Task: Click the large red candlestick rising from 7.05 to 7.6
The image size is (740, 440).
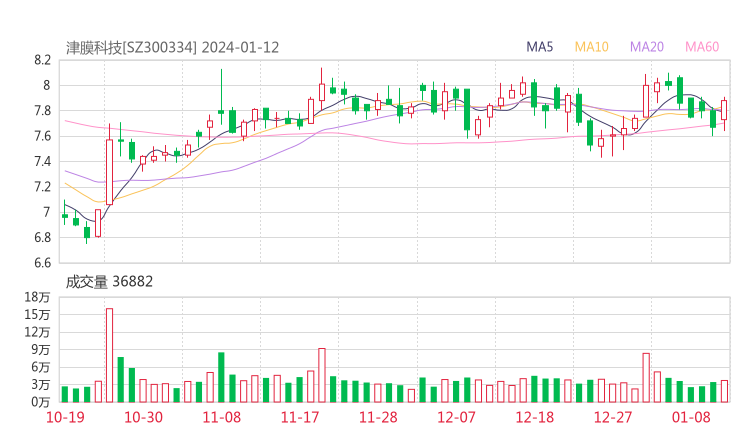Action: [109, 172]
